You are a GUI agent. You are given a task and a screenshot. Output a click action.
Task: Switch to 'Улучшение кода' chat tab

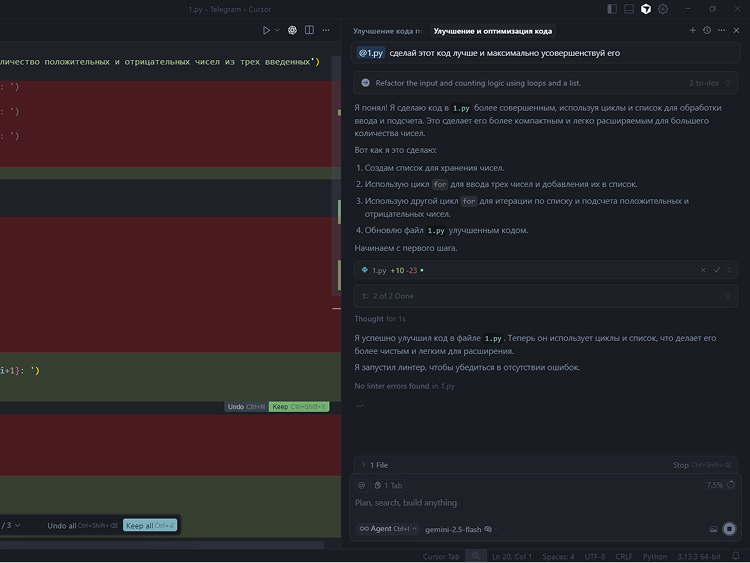click(387, 31)
